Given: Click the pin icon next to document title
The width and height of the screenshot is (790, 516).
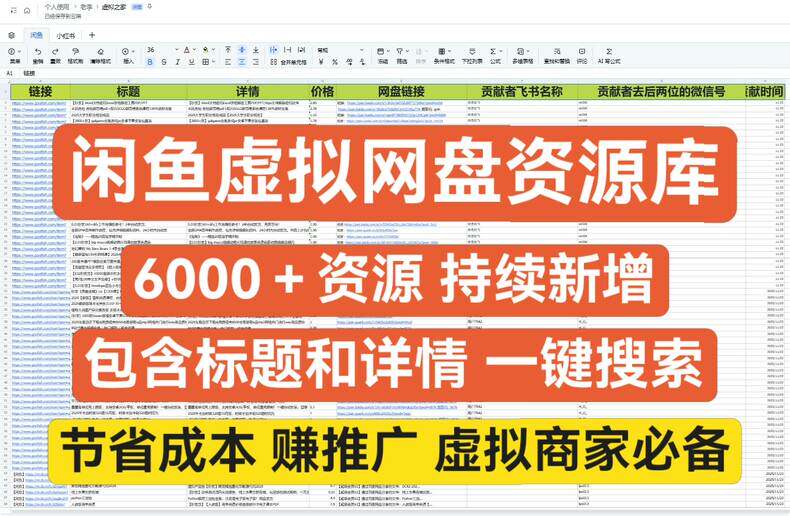Looking at the screenshot, I should click(150, 7).
